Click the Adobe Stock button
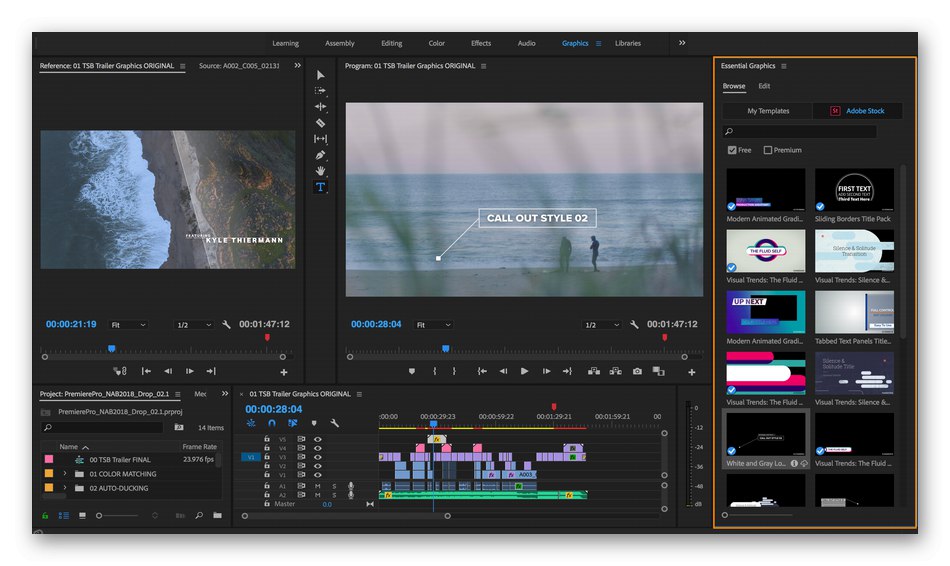This screenshot has width=950, height=566. (858, 111)
